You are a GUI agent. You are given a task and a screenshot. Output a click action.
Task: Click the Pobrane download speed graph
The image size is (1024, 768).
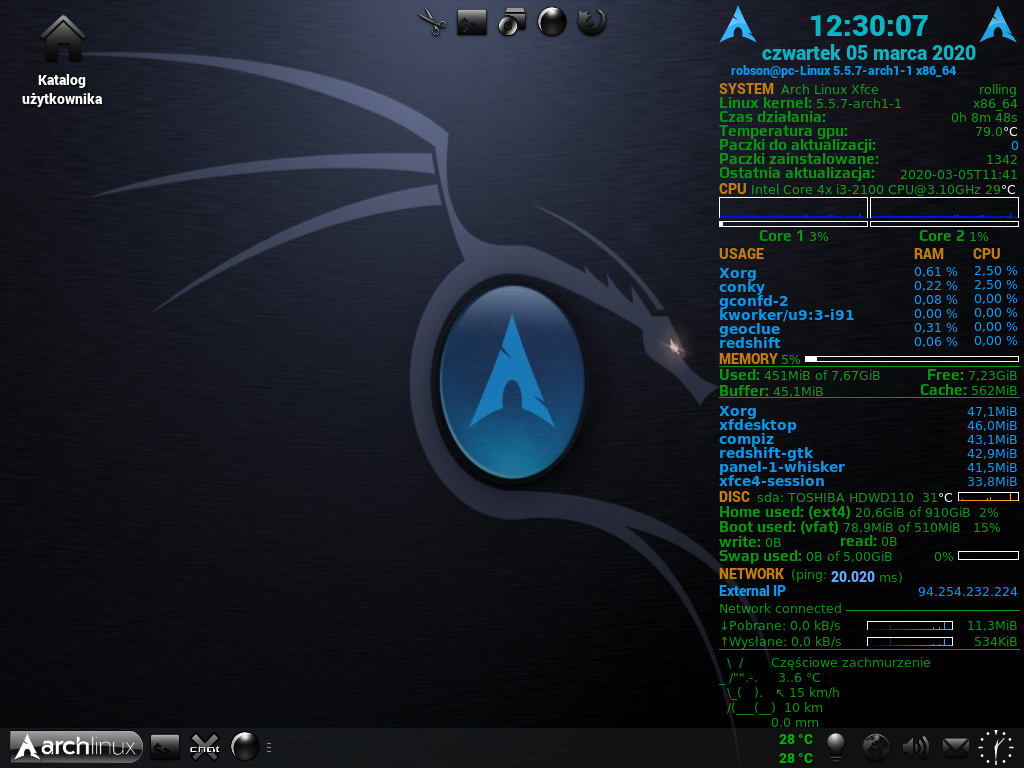tap(910, 626)
